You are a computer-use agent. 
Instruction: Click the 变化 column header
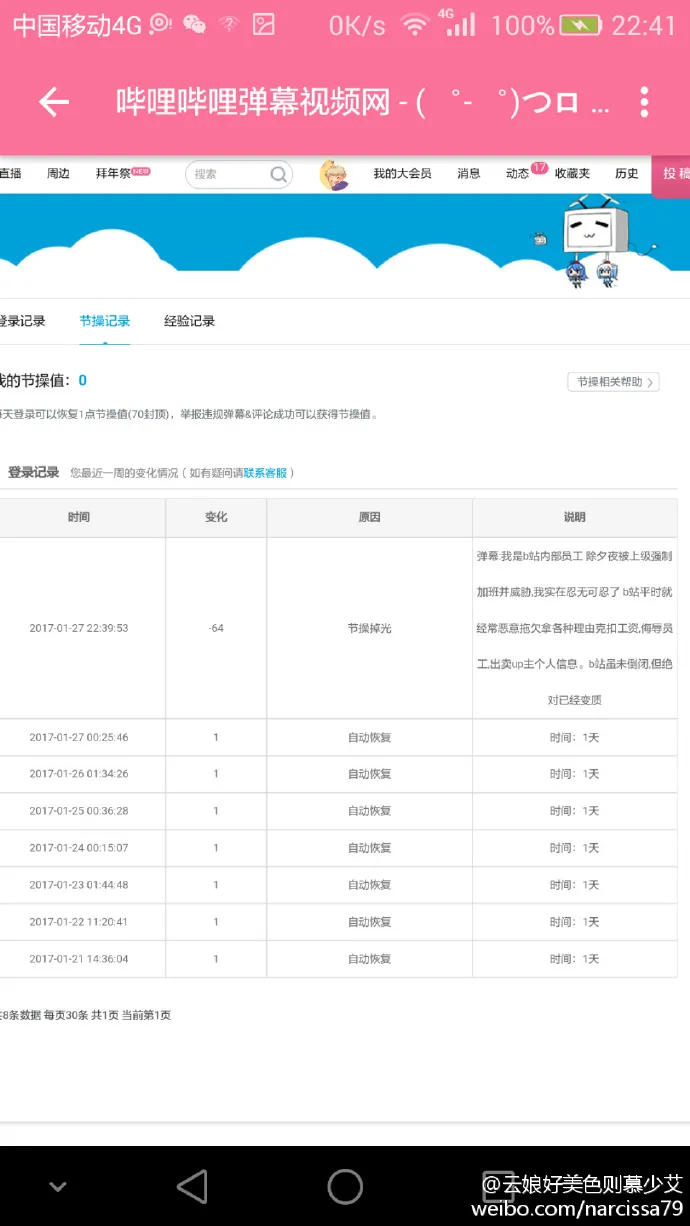(216, 517)
